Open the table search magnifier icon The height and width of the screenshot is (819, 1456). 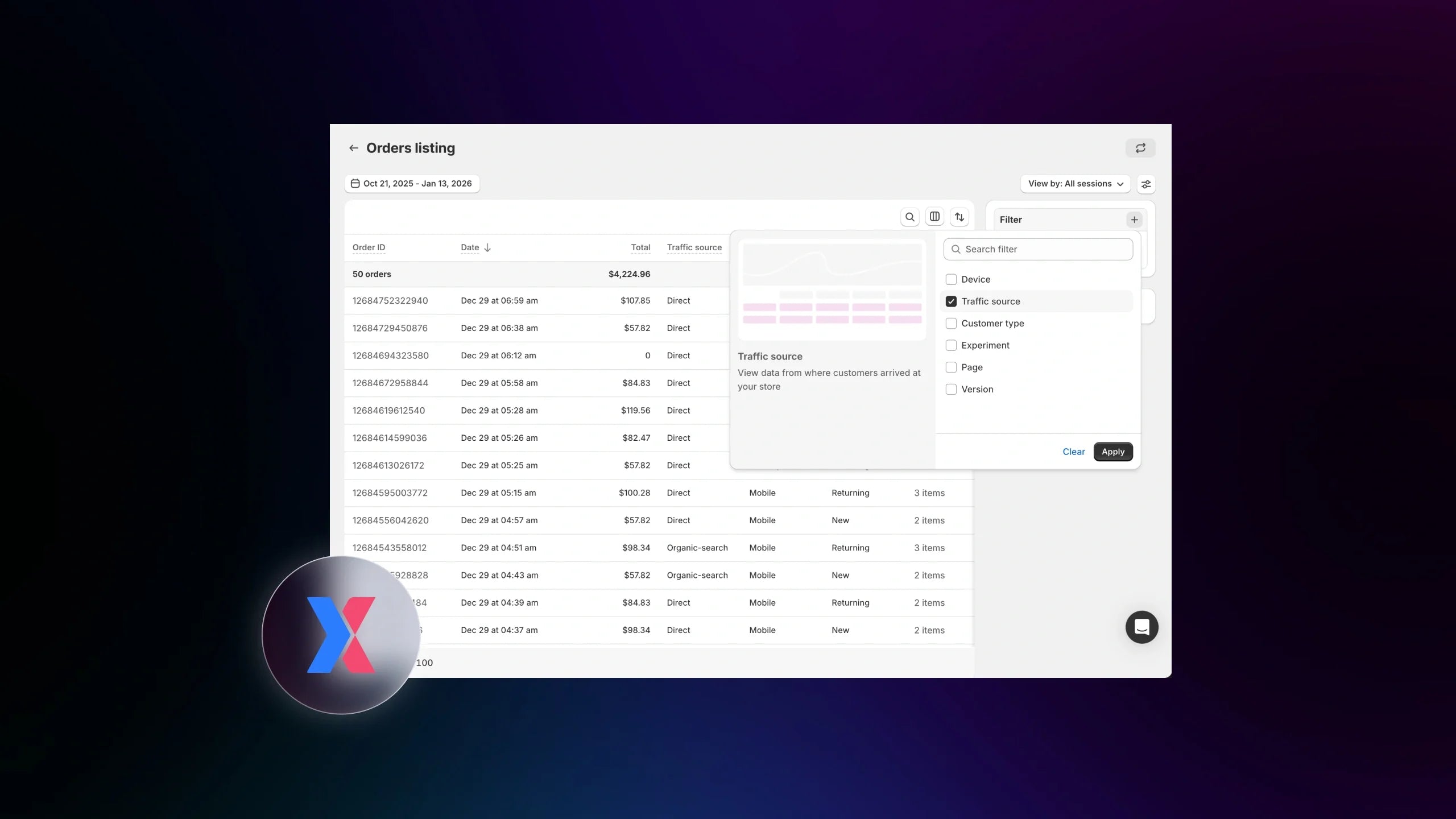910,217
